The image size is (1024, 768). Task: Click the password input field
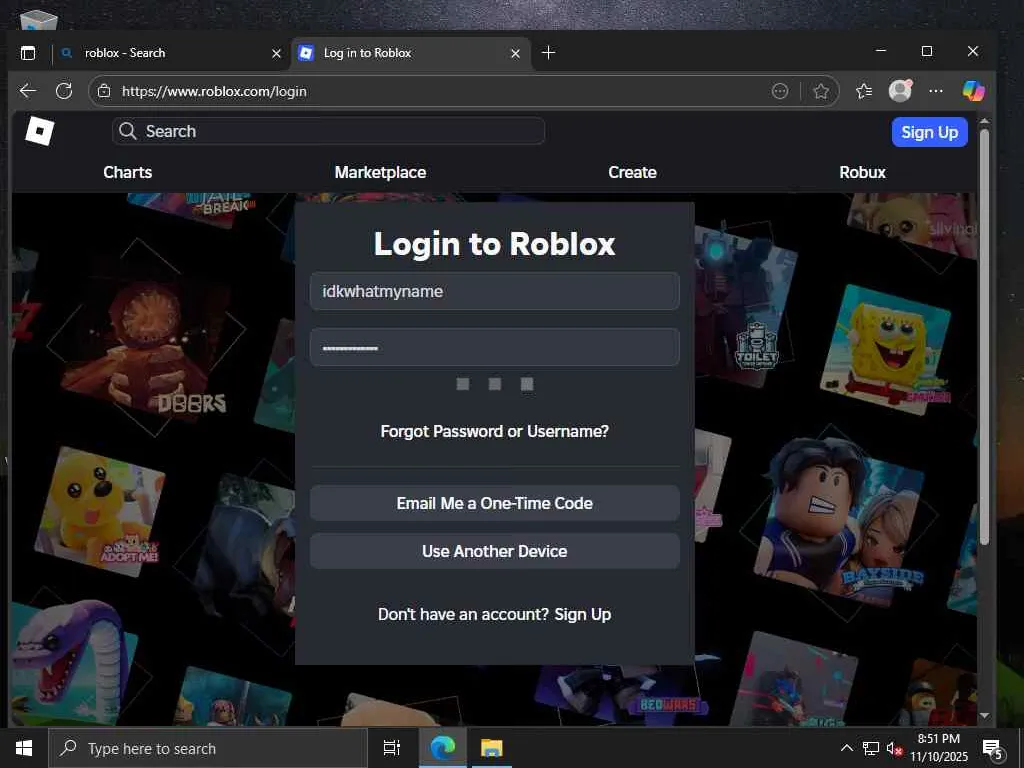494,347
